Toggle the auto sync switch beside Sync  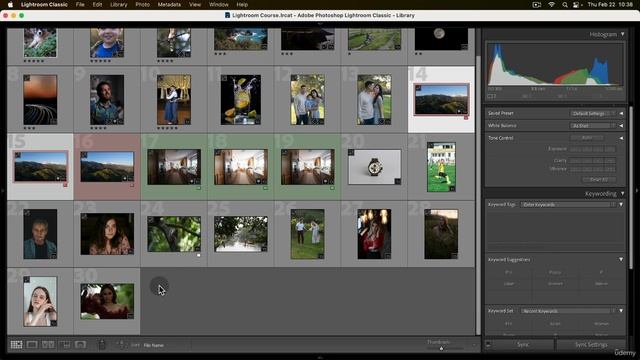[488, 345]
